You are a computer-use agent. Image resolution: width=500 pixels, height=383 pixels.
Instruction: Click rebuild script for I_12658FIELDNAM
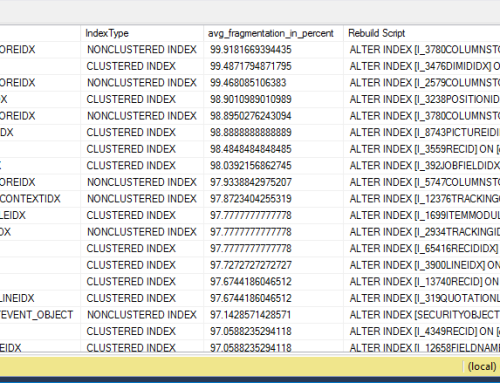click(422, 347)
